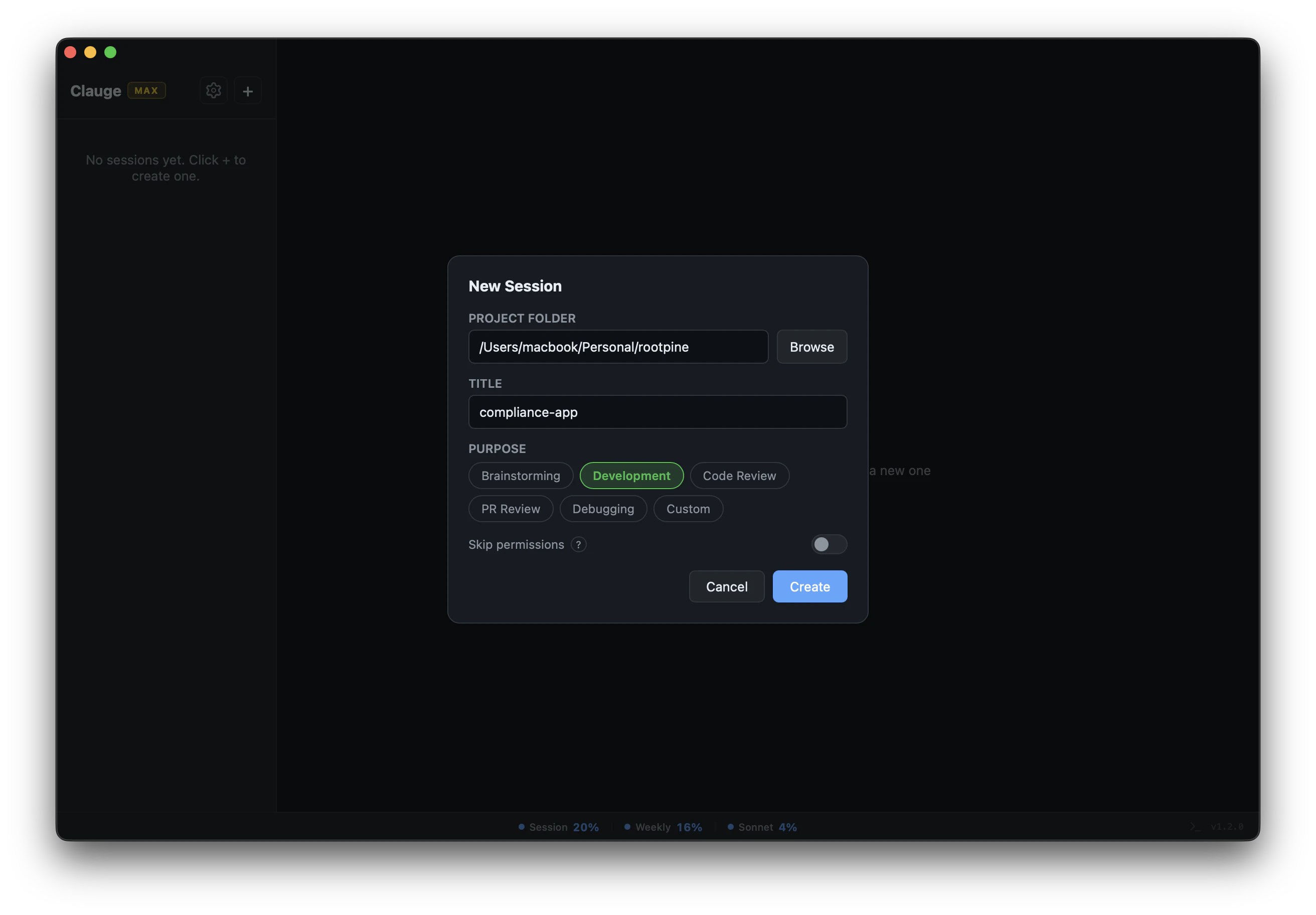Click the plus new session icon

click(x=248, y=91)
